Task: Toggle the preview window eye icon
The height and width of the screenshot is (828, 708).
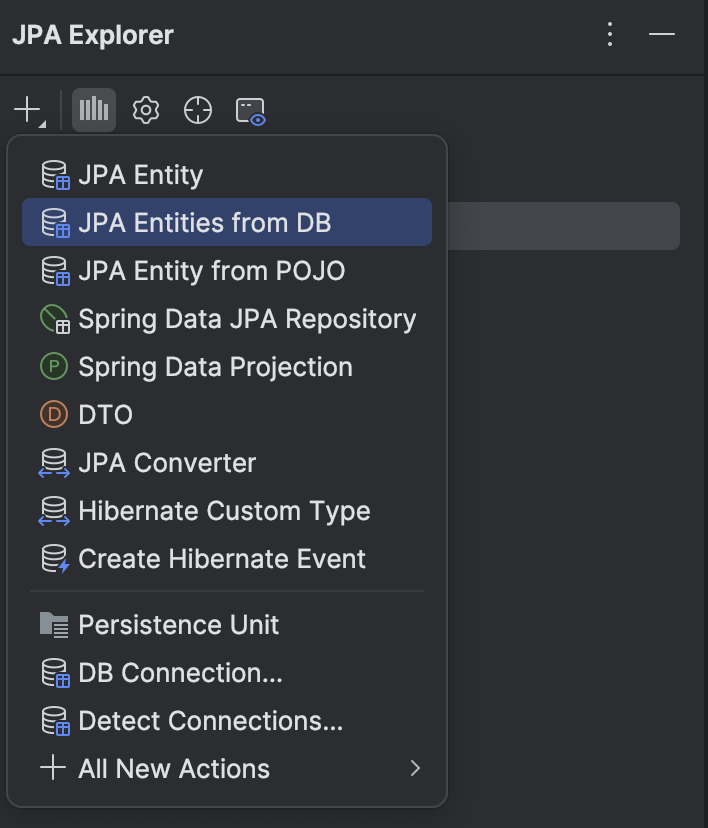Action: tap(250, 111)
